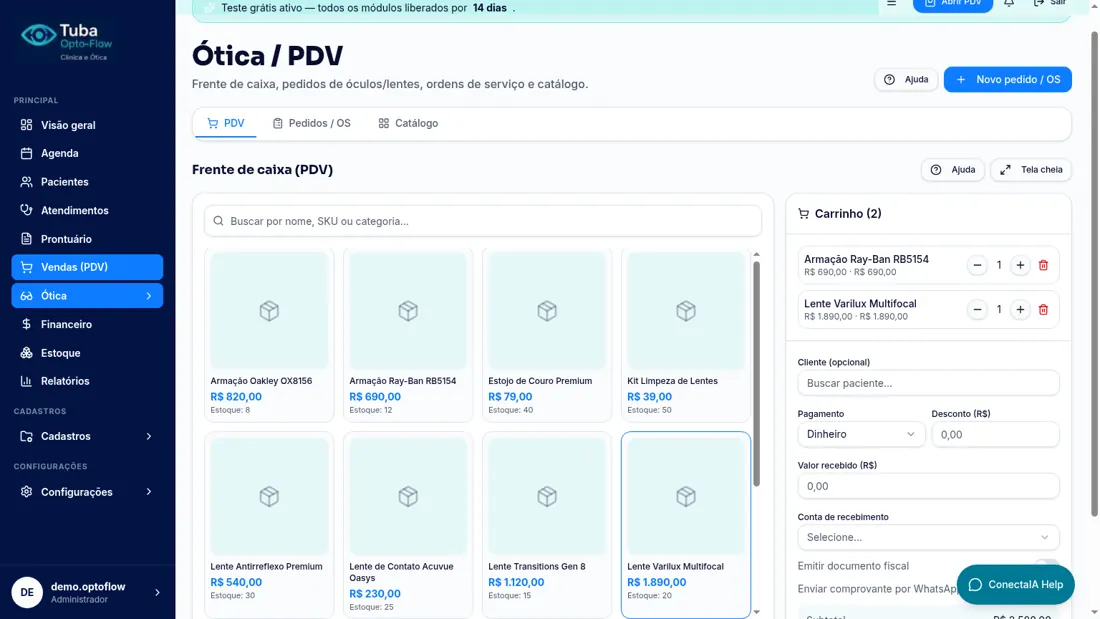The width and height of the screenshot is (1100, 619).
Task: Open Pagamento dropdown showing Dinheiro
Action: (861, 434)
